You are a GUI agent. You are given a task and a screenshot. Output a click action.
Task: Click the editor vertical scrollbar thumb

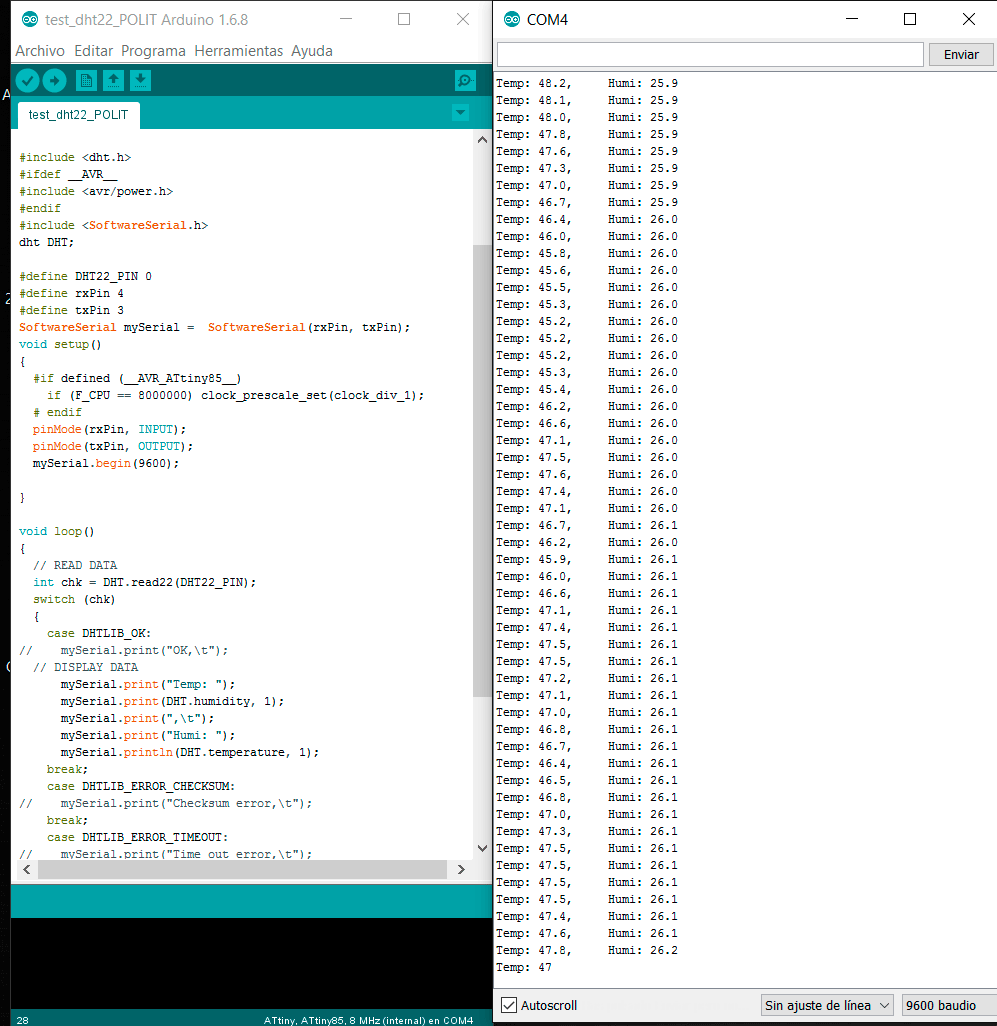point(482,471)
